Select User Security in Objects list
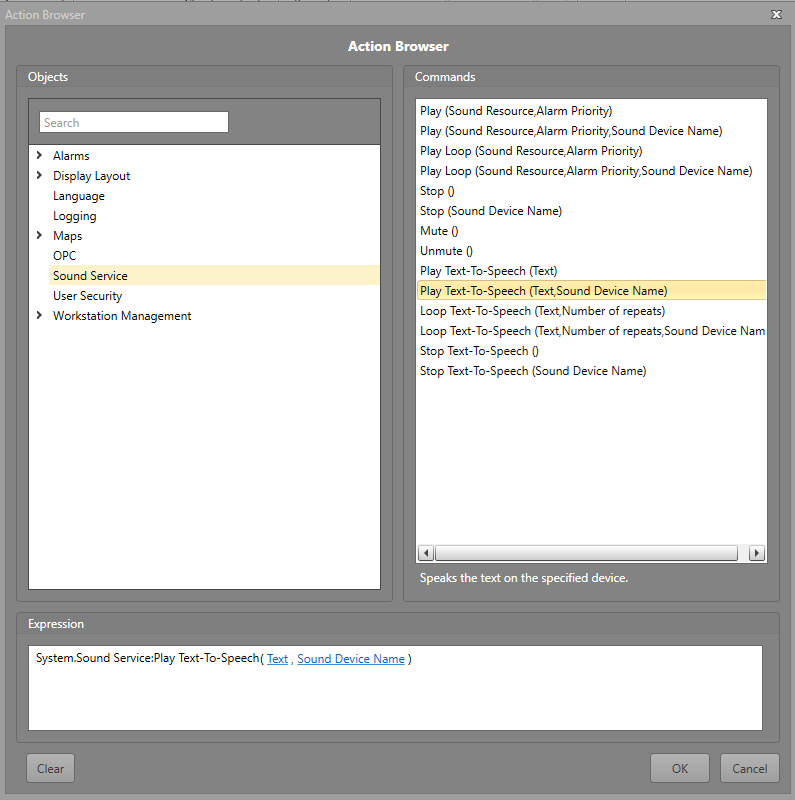 [88, 296]
